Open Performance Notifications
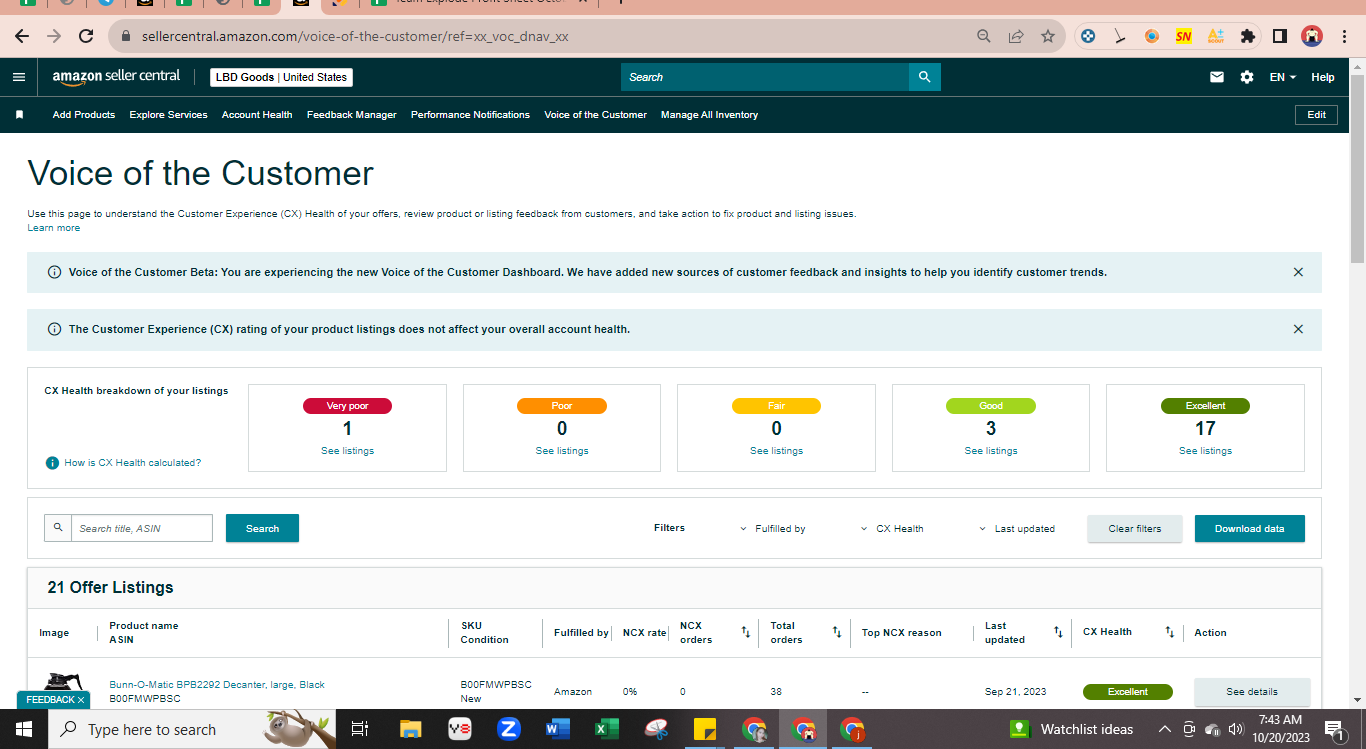 point(470,115)
